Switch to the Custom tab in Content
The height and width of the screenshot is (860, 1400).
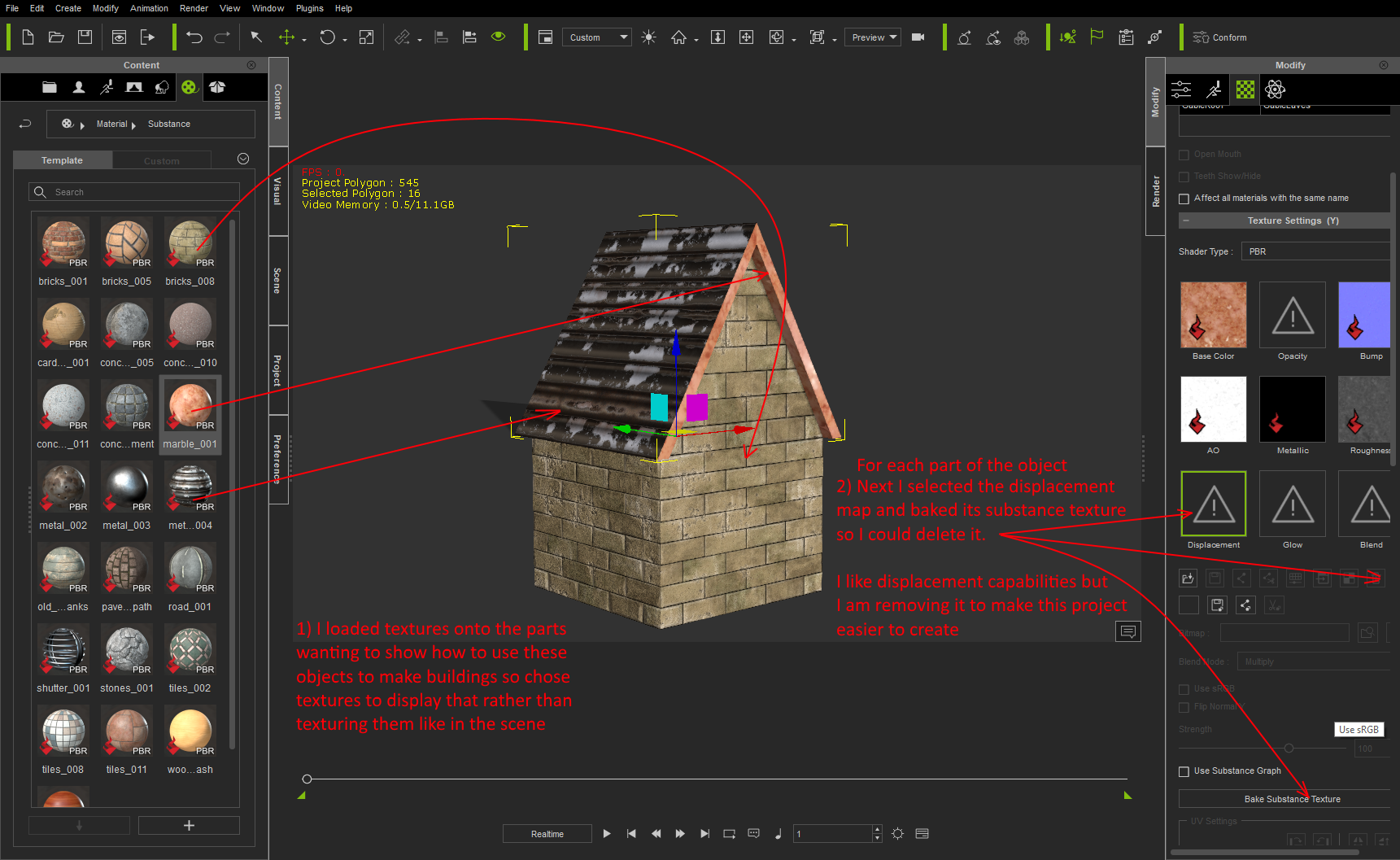point(162,161)
